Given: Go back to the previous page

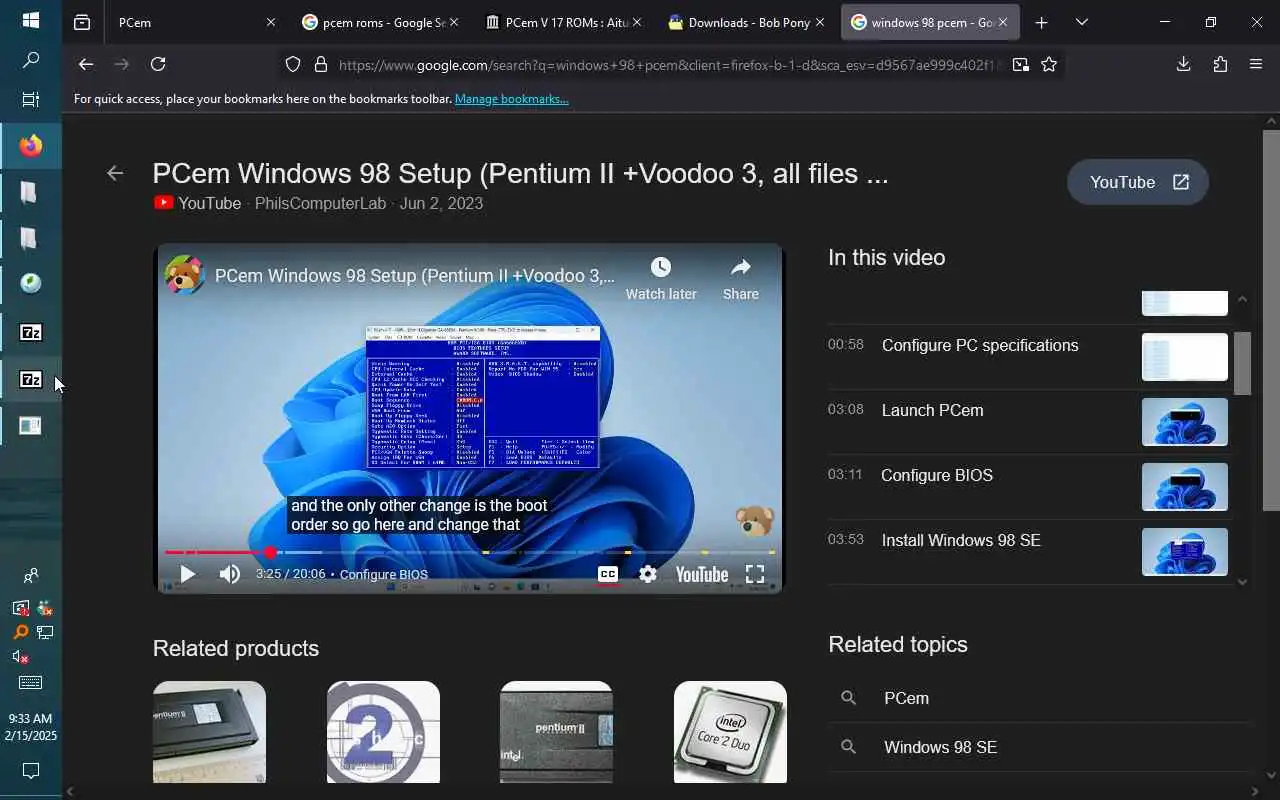Looking at the screenshot, I should 86,64.
